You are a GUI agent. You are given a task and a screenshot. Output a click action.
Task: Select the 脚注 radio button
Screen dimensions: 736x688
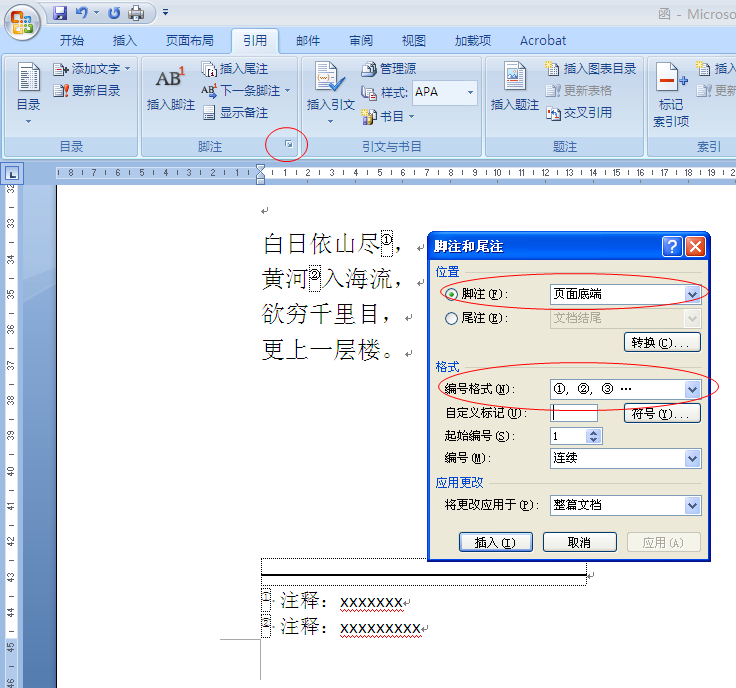tap(451, 294)
